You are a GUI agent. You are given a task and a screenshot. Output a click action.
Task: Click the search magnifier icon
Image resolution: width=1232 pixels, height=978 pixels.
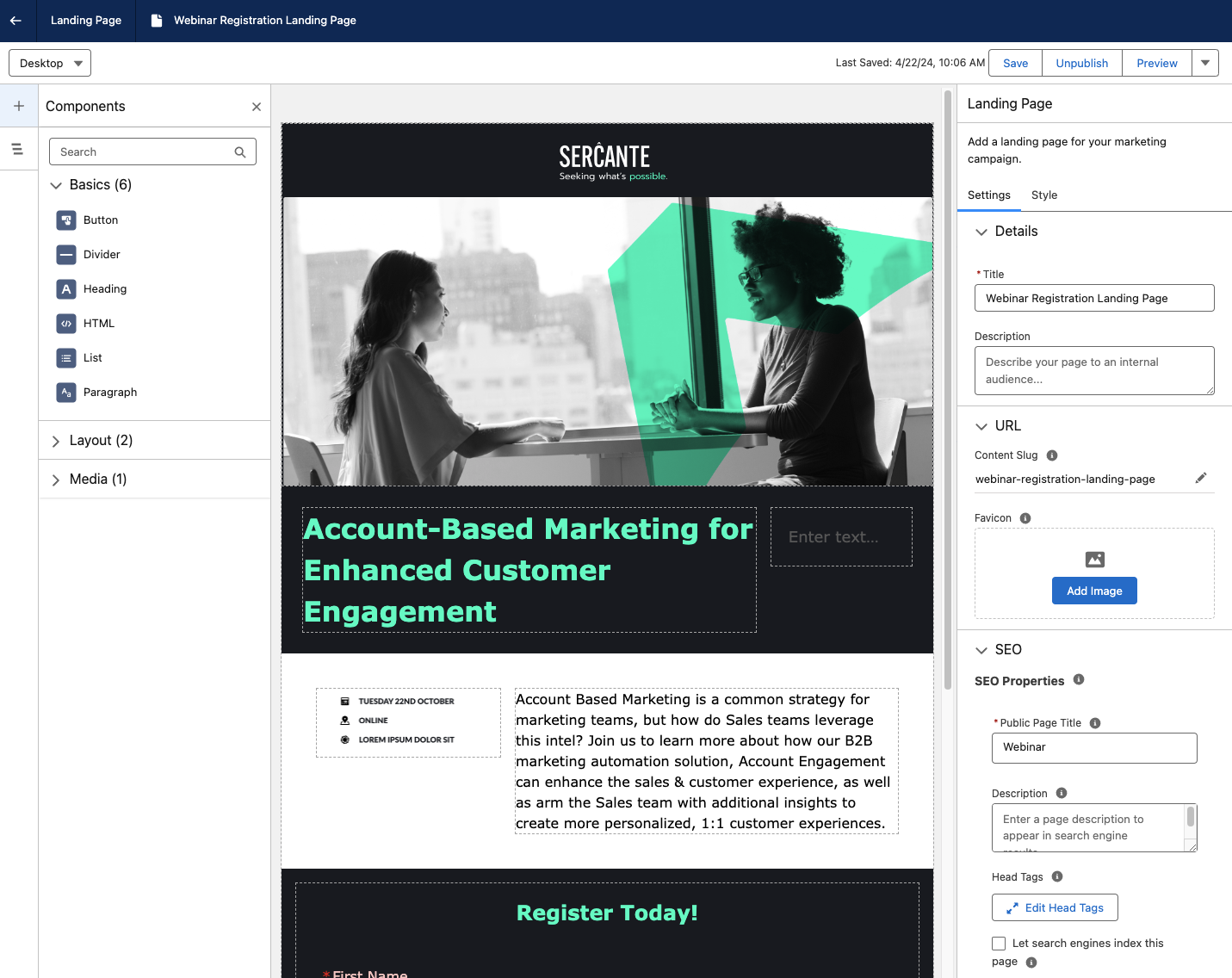(240, 152)
